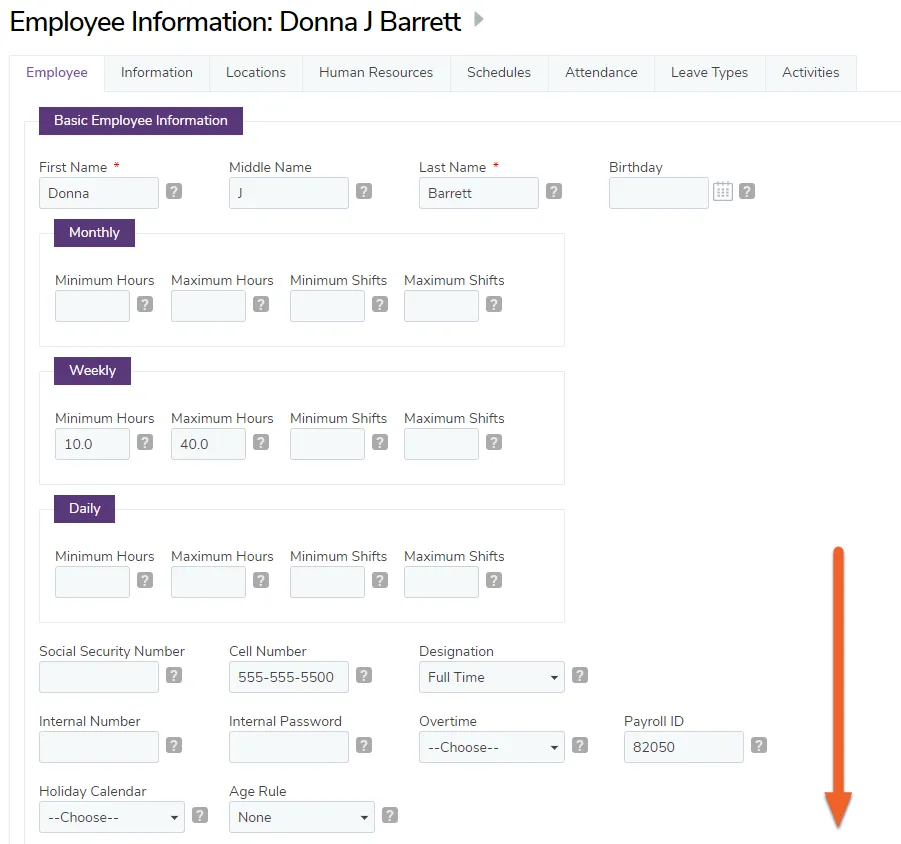Image resolution: width=901 pixels, height=844 pixels.
Task: Open the Birthday calendar picker icon
Action: point(723,191)
